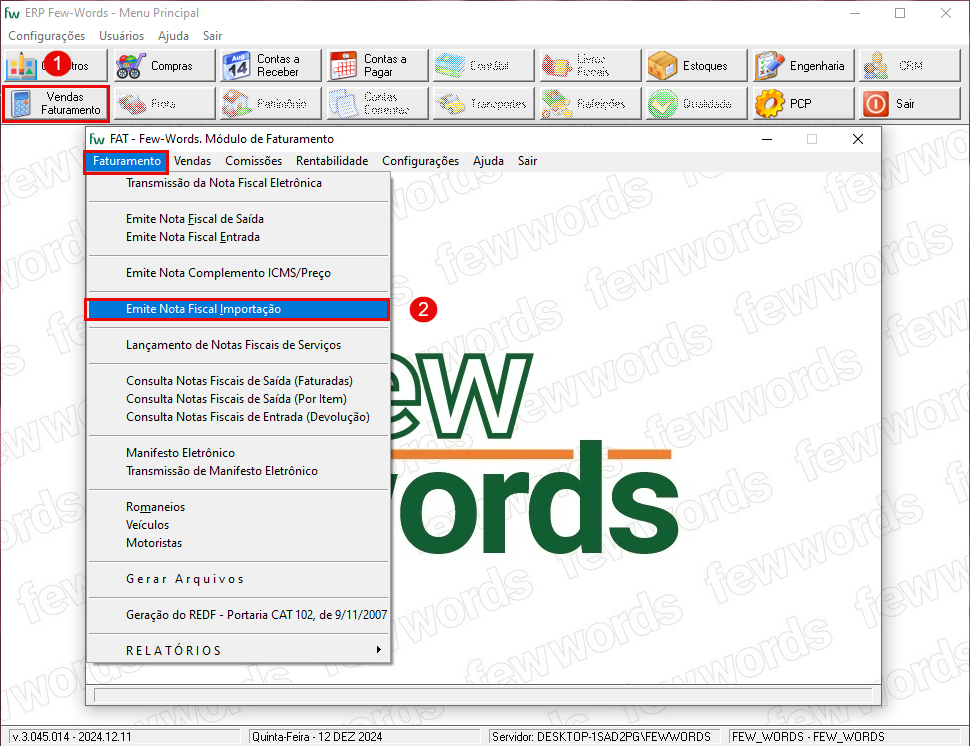Viewport: 970px width, 746px height.
Task: Click the disabled Refeições module button
Action: click(590, 103)
